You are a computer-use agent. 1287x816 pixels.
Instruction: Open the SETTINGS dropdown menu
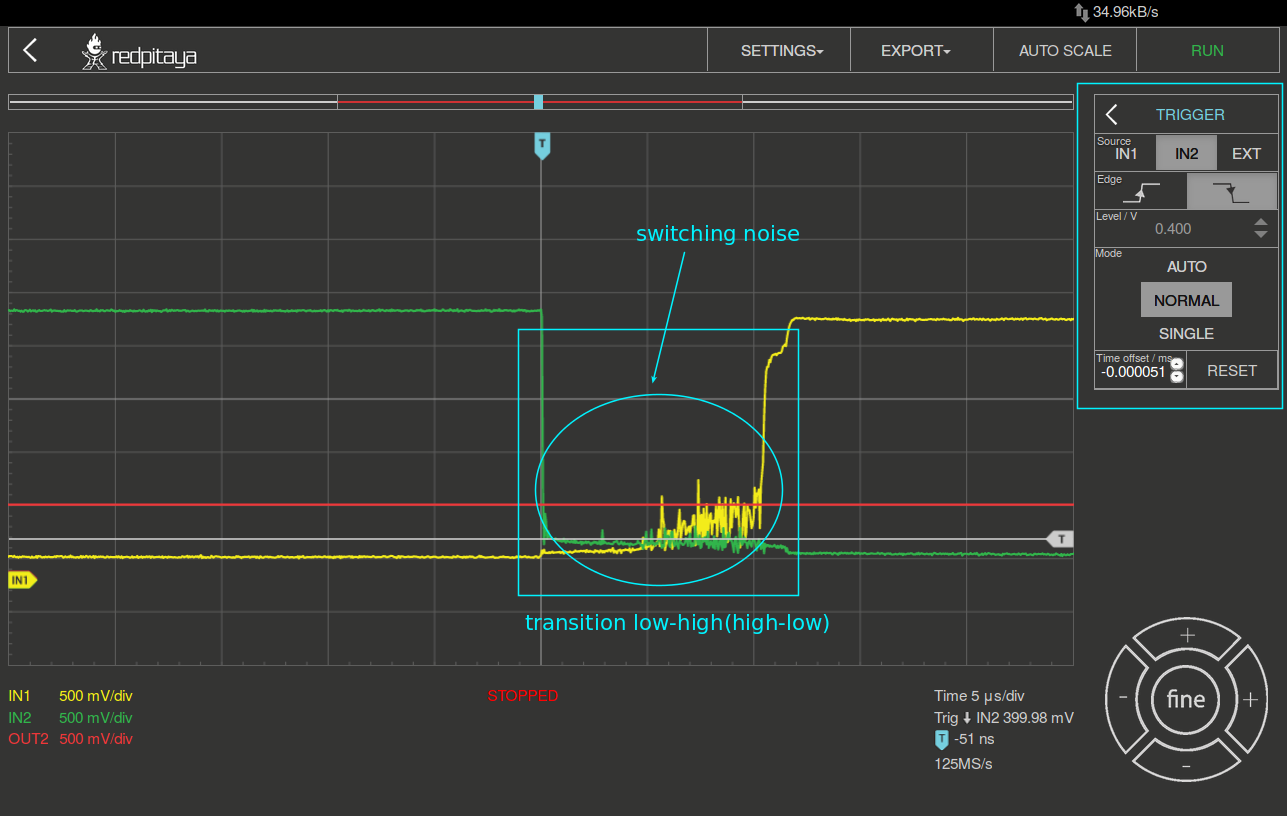point(781,51)
